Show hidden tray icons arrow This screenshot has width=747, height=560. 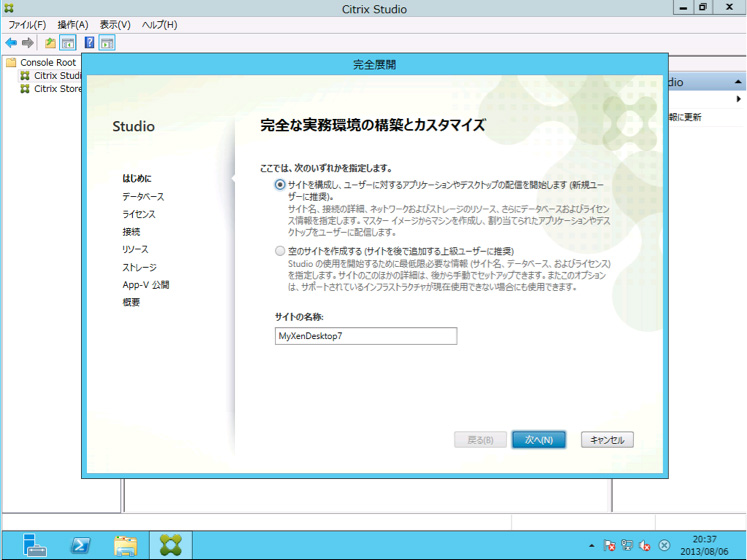(x=592, y=546)
